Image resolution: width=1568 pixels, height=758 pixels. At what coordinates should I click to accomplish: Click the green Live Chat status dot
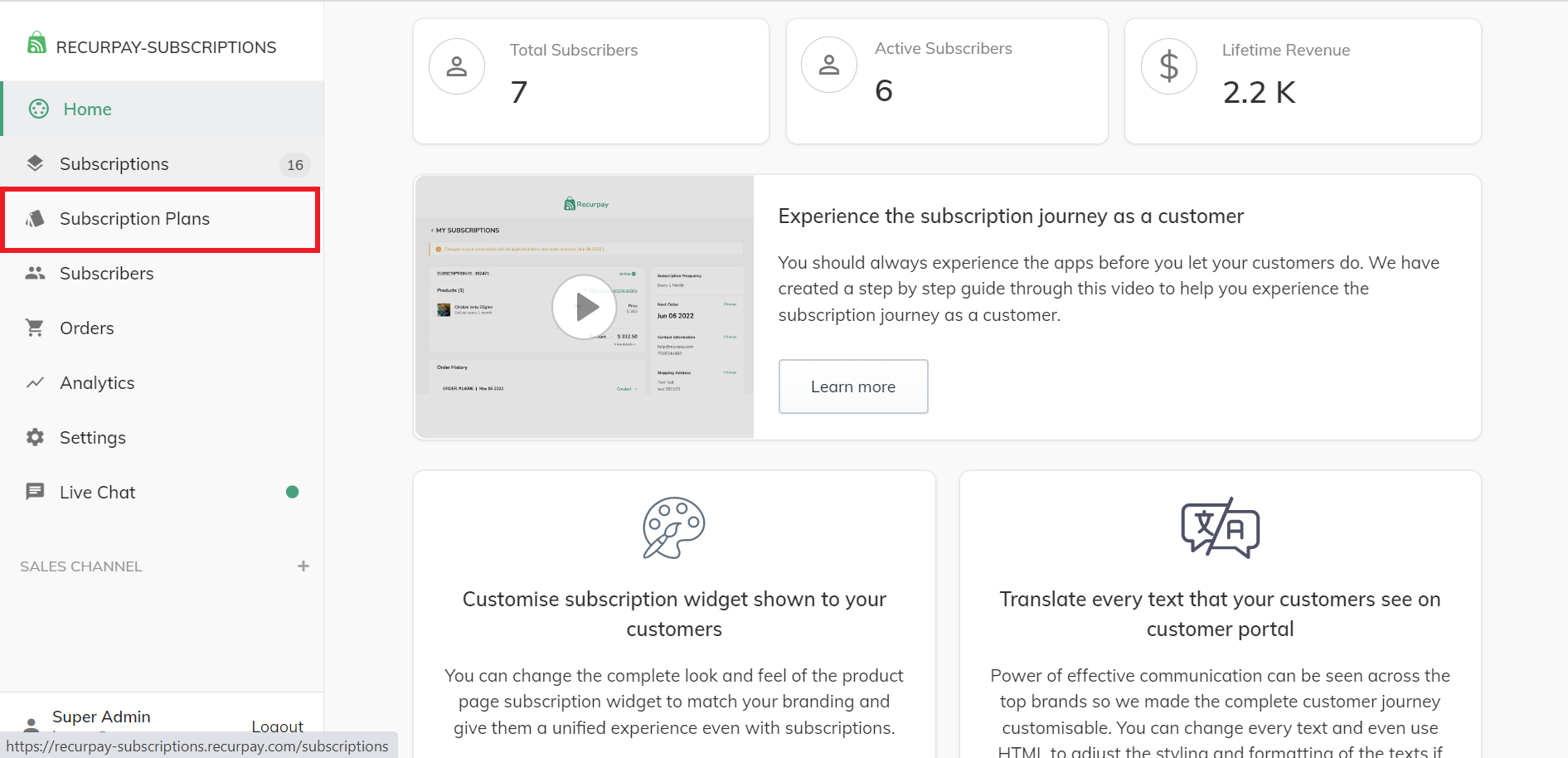tap(292, 492)
